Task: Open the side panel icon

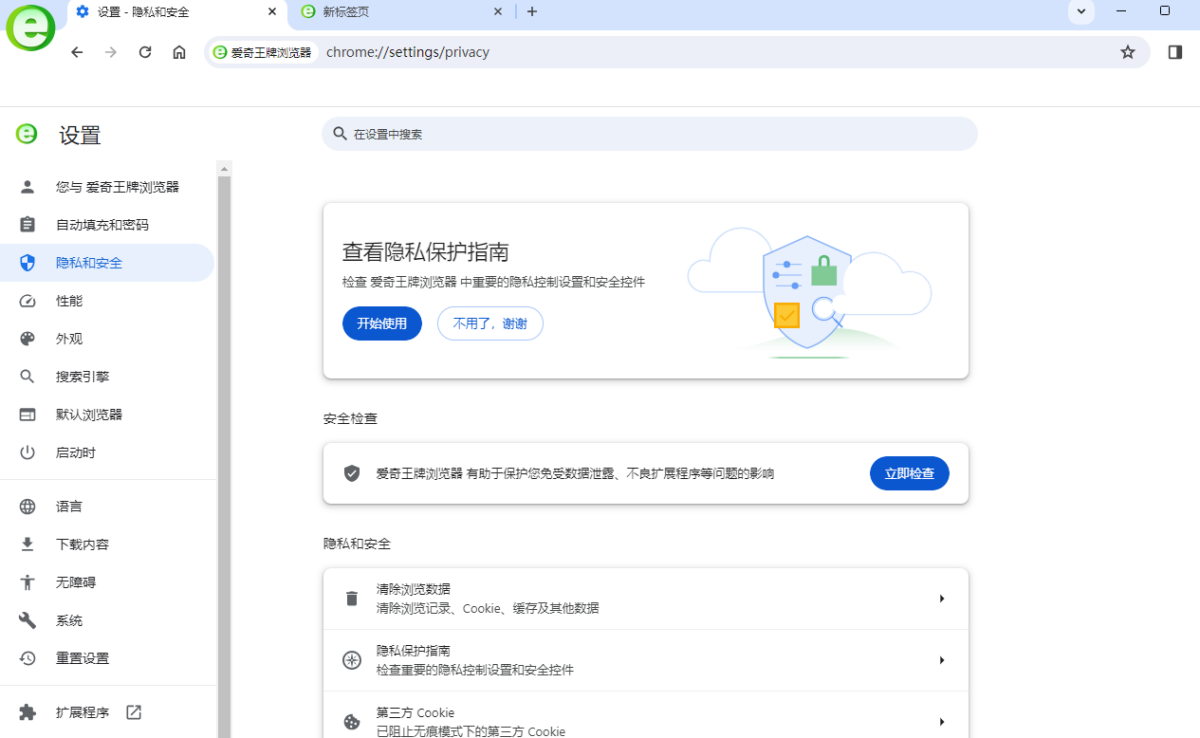Action: pos(1174,51)
